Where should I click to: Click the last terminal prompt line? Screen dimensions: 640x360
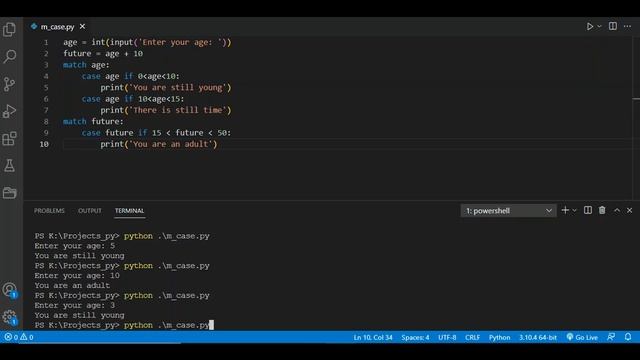[x=124, y=325]
